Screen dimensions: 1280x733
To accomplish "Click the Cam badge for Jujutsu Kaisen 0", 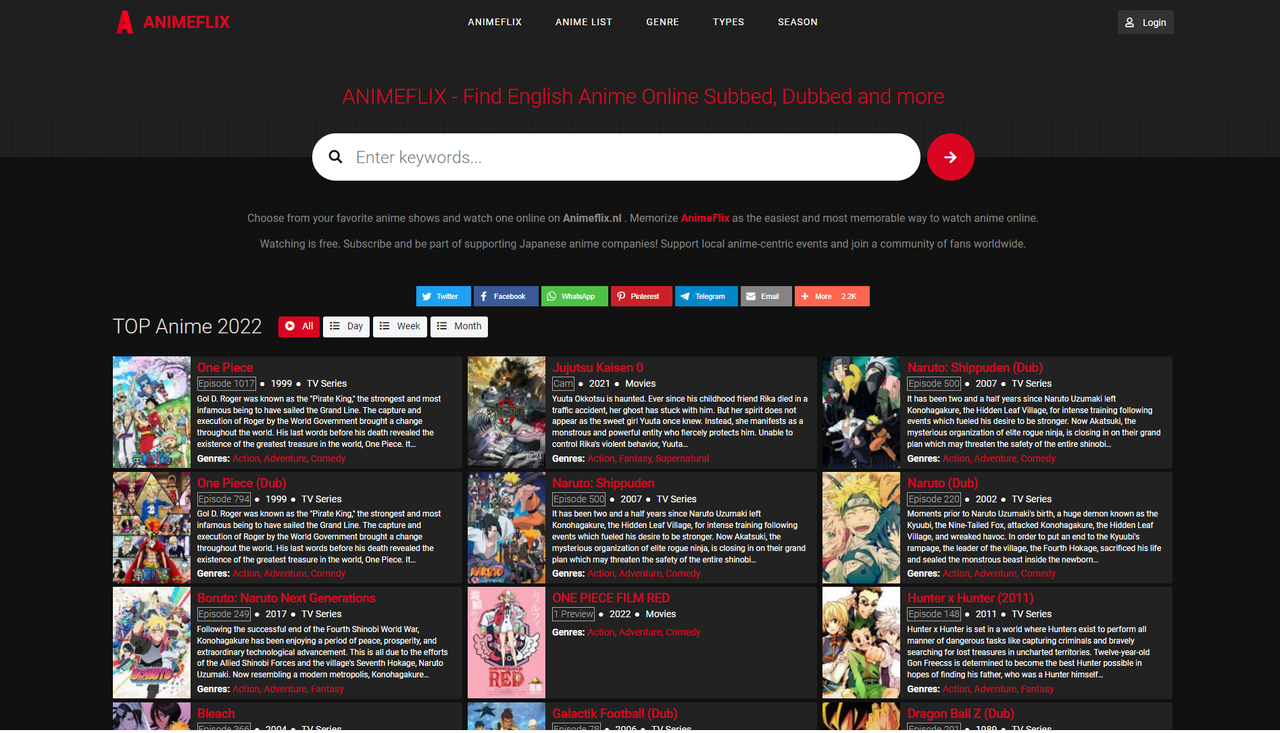I will coord(563,383).
